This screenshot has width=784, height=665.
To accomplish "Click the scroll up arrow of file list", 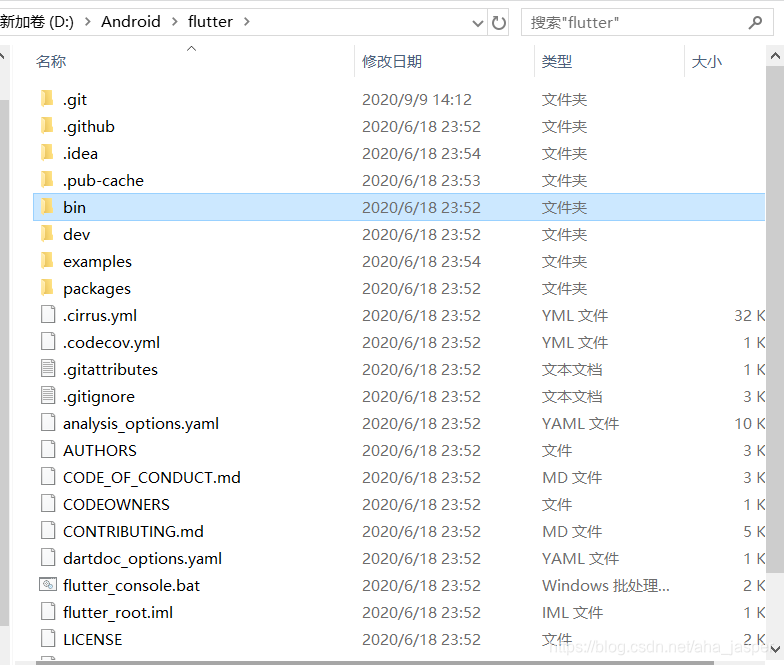I will click(x=774, y=55).
